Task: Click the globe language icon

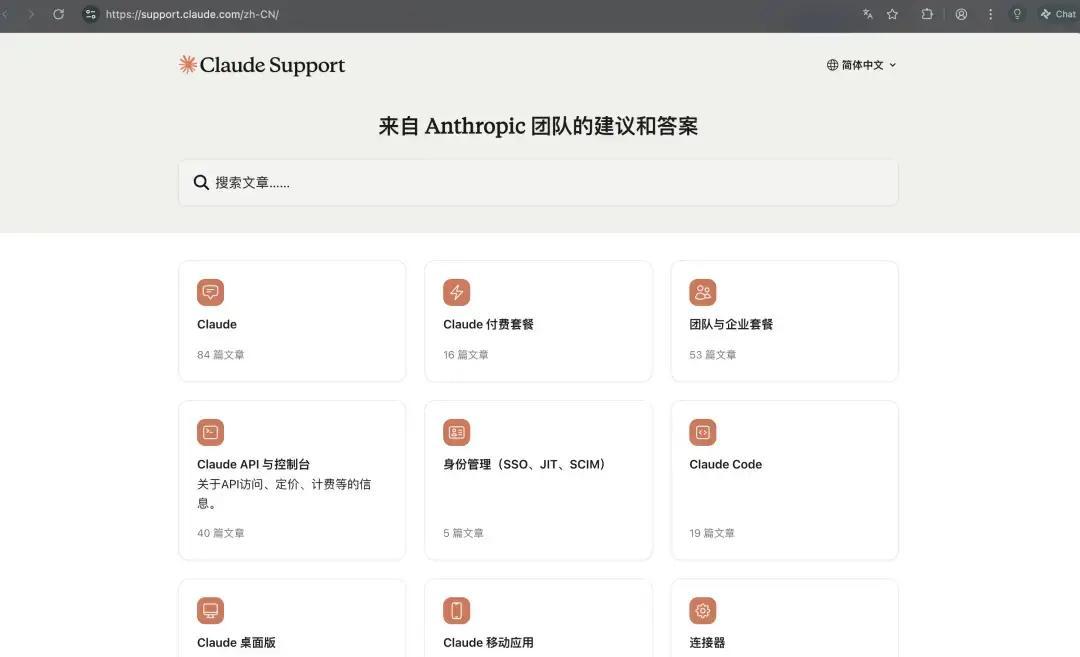Action: 832,65
